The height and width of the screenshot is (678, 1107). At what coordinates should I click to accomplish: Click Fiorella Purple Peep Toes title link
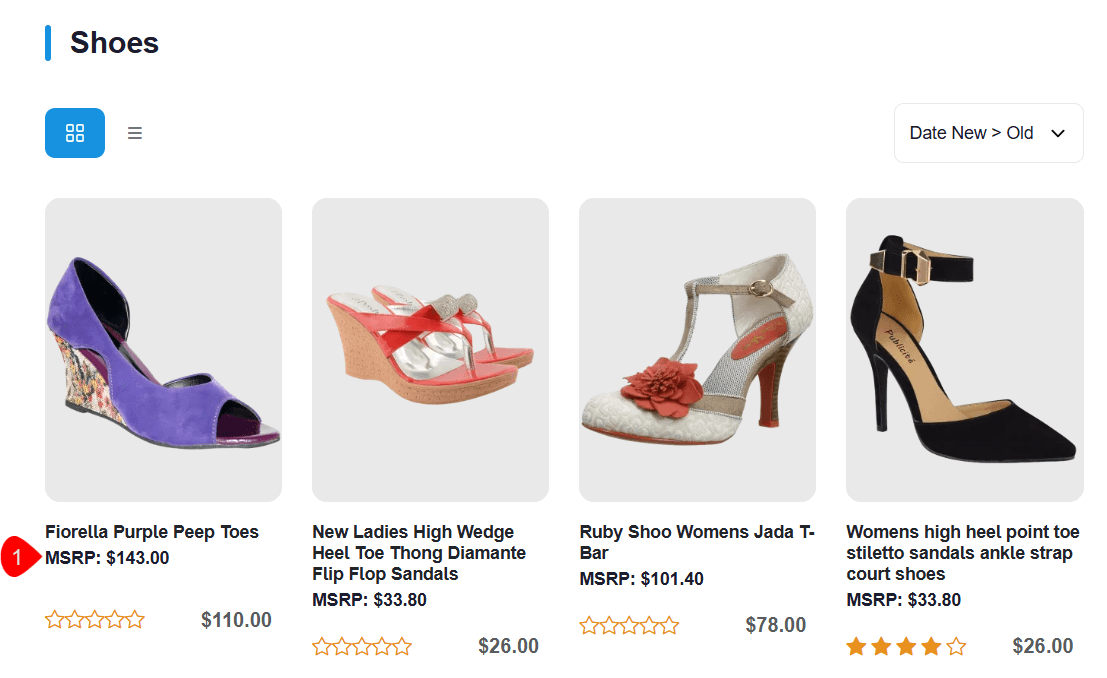tap(152, 532)
